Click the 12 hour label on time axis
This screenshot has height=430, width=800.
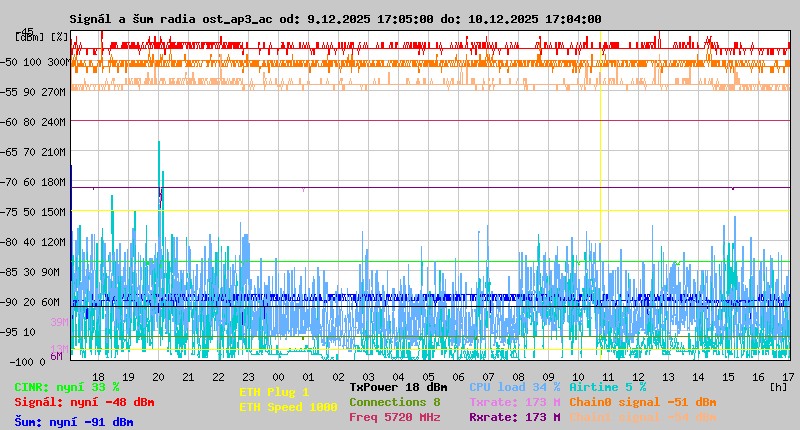[638, 376]
